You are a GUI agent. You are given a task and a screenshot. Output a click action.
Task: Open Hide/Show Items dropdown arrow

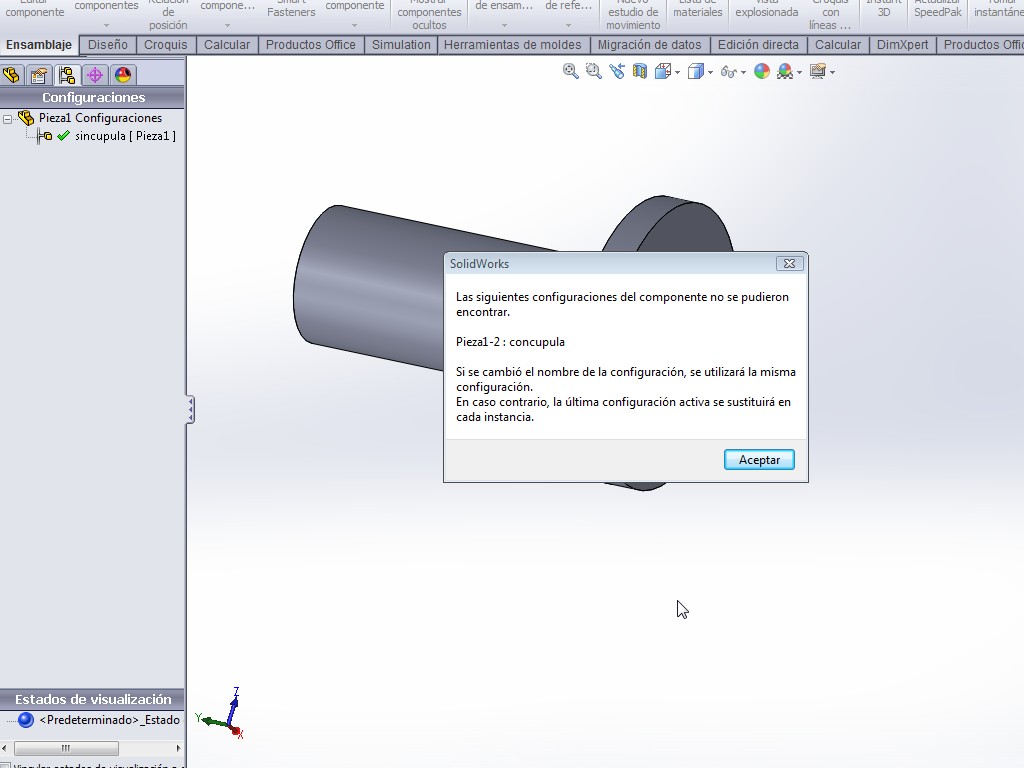[x=744, y=72]
